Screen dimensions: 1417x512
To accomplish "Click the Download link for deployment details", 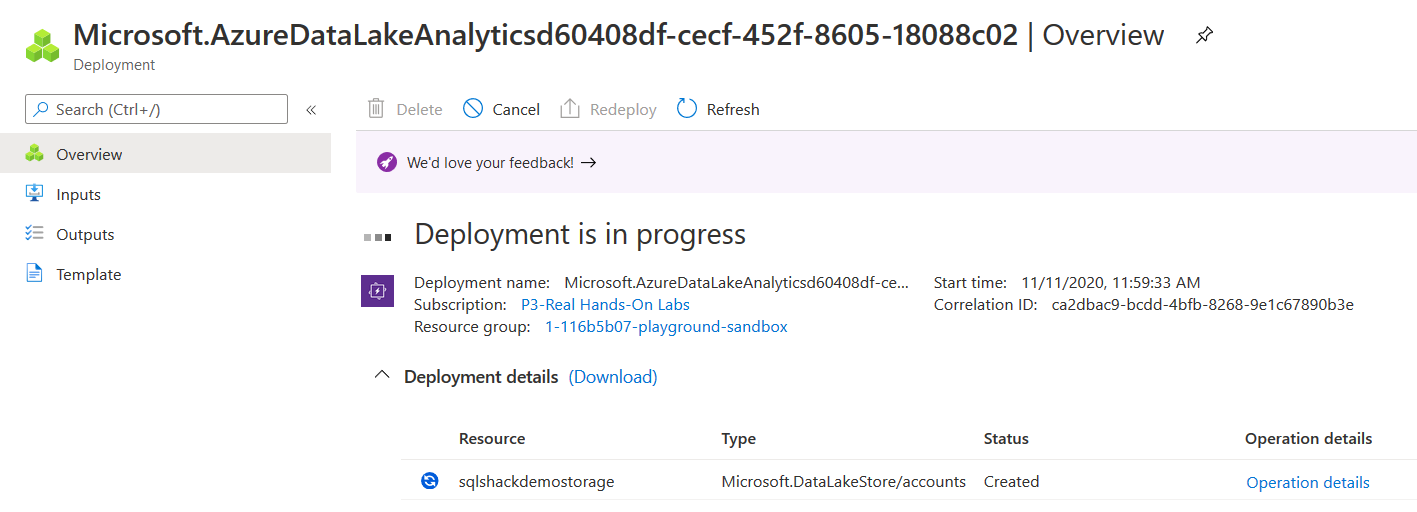I will click(613, 377).
